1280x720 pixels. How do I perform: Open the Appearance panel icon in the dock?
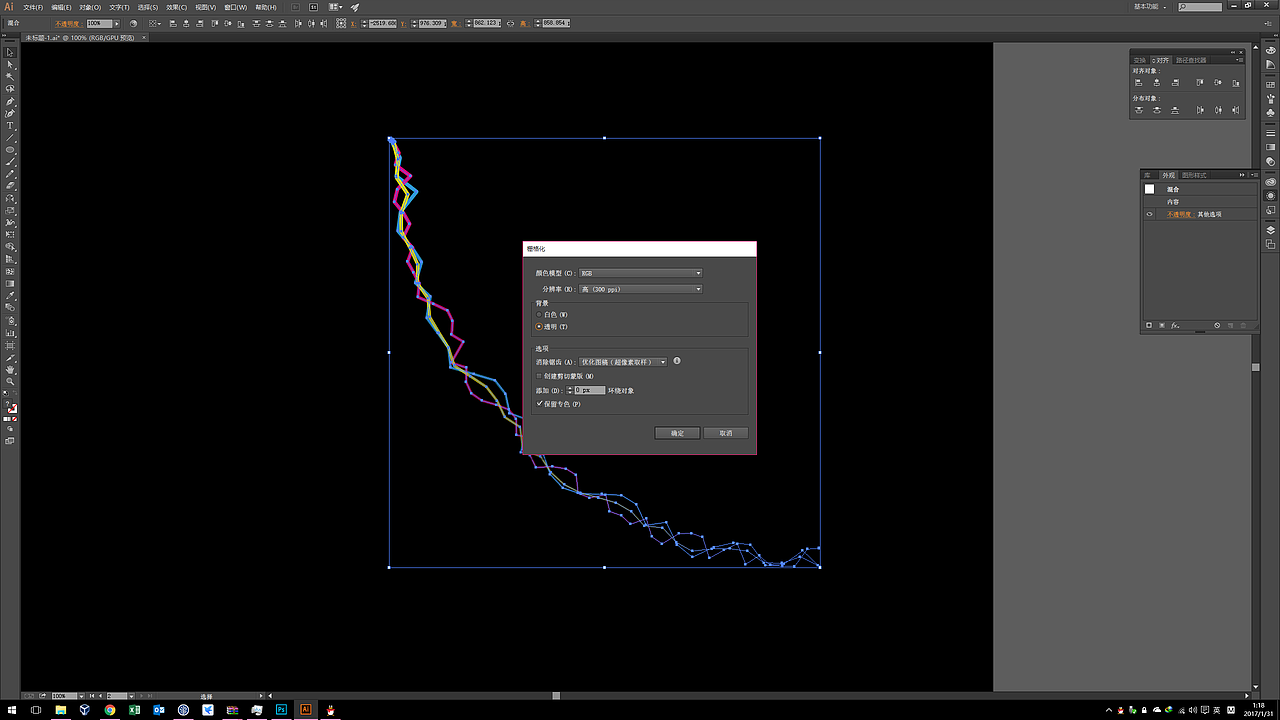point(1271,195)
